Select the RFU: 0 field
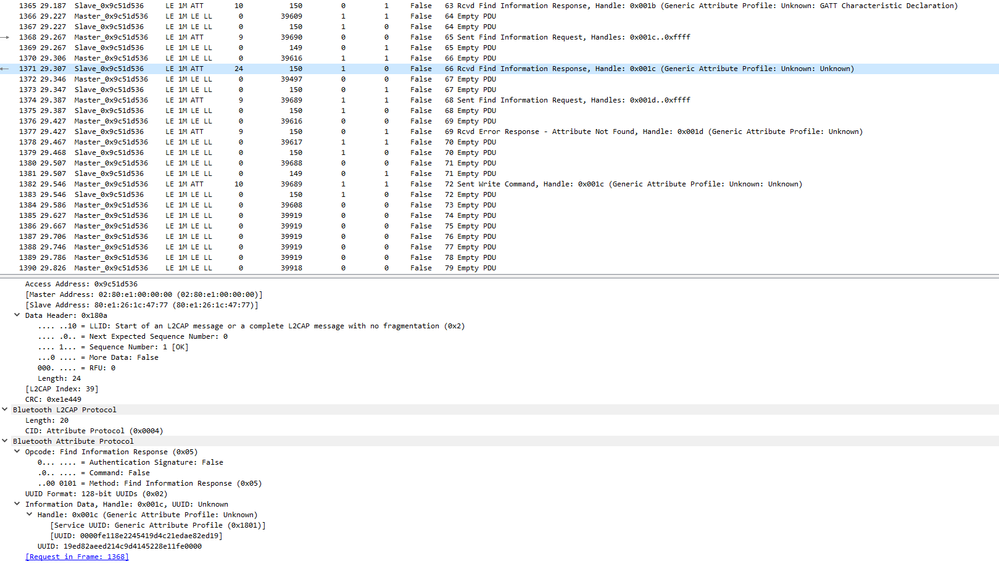Screen dimensions: 999x566 pos(76,368)
